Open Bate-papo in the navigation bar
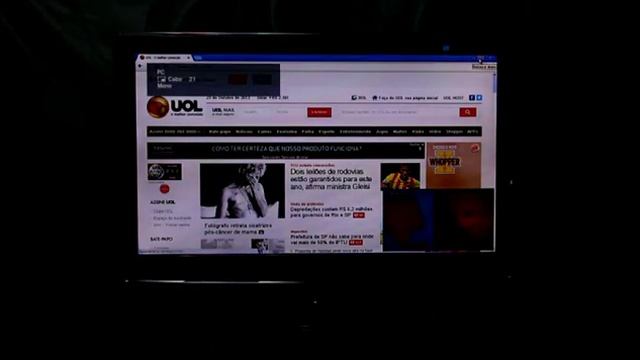The height and width of the screenshot is (360, 640). click(x=220, y=132)
